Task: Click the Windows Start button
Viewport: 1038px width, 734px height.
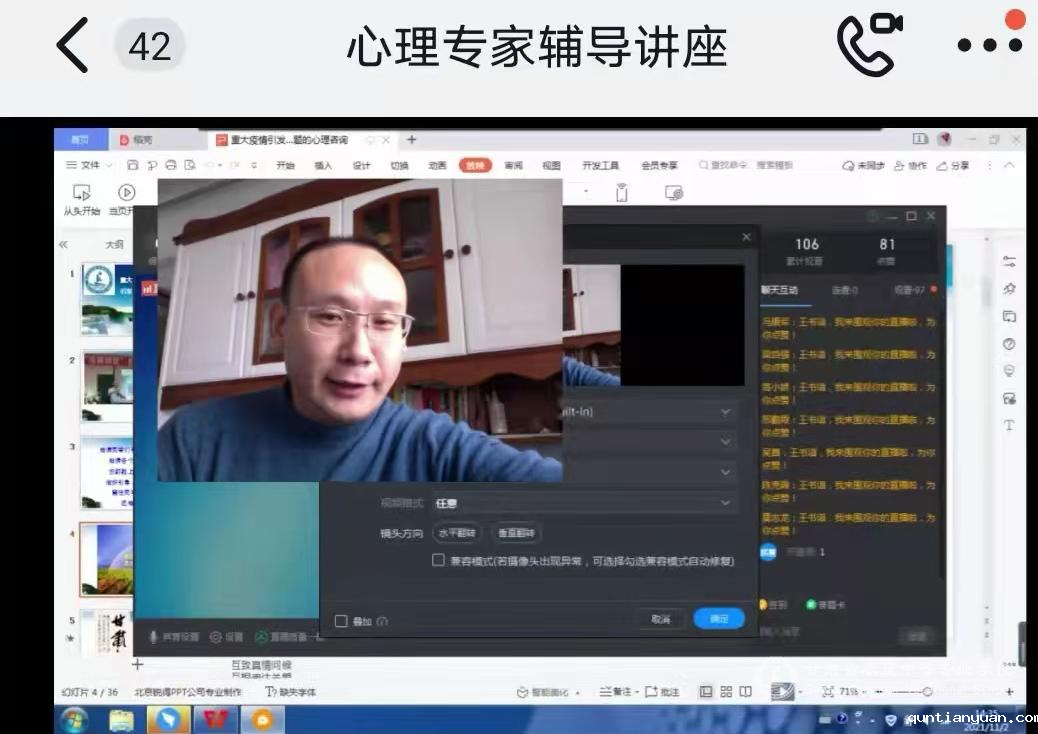Action: (74, 718)
